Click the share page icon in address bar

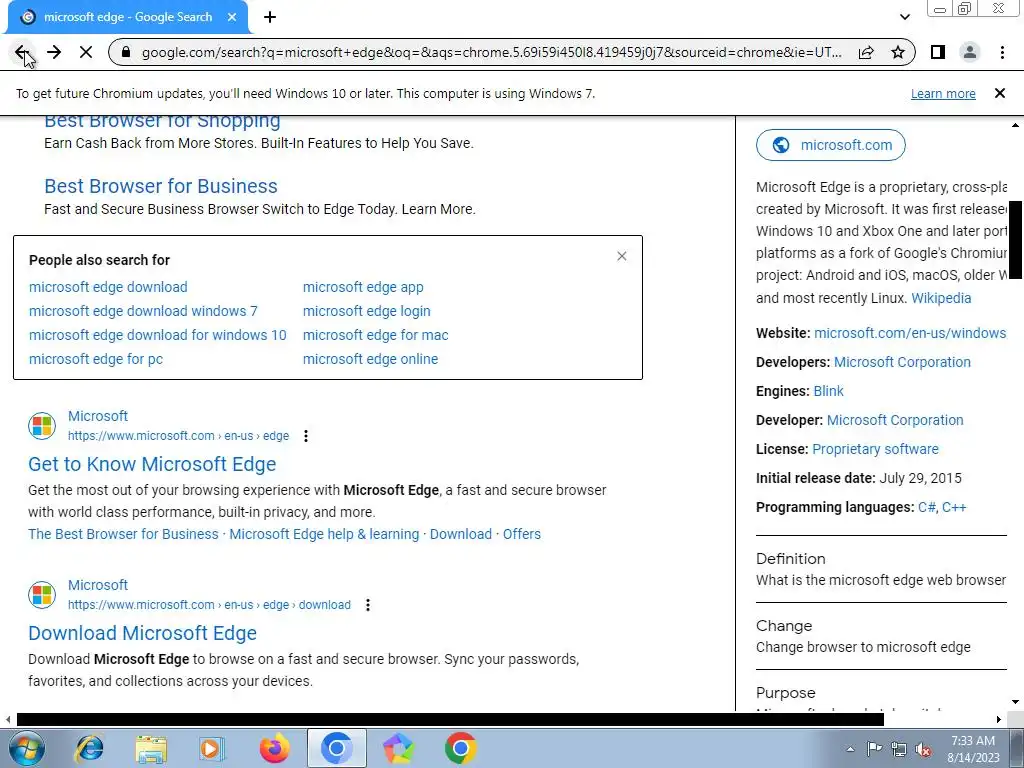pos(866,52)
